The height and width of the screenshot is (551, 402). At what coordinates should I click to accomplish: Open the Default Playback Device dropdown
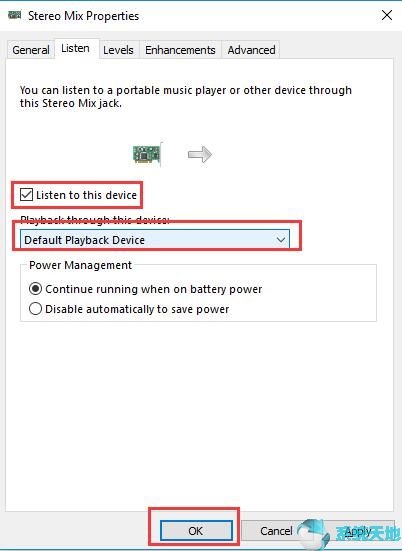(x=155, y=240)
